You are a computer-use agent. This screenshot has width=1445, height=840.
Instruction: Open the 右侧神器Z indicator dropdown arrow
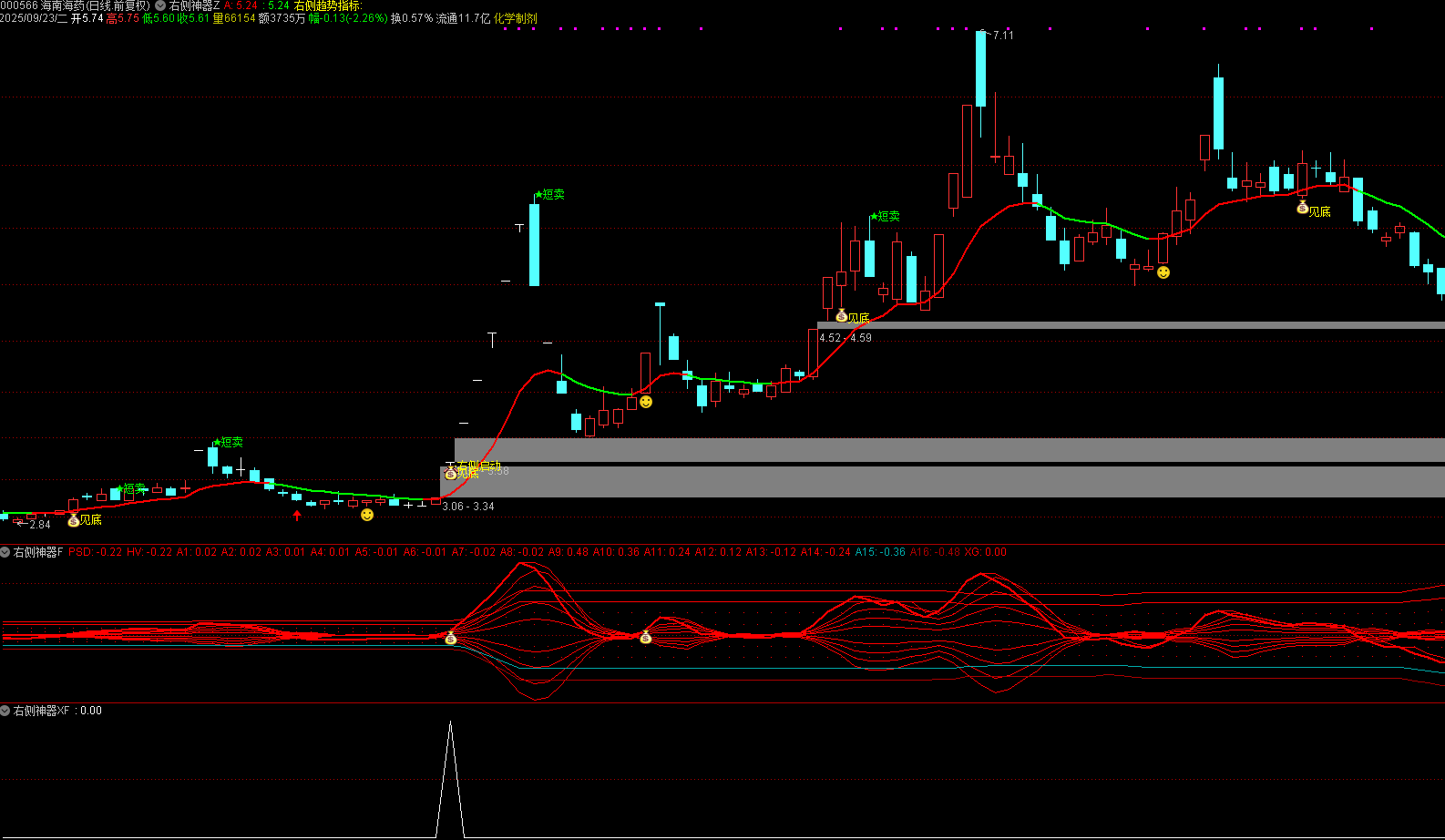[160, 5]
